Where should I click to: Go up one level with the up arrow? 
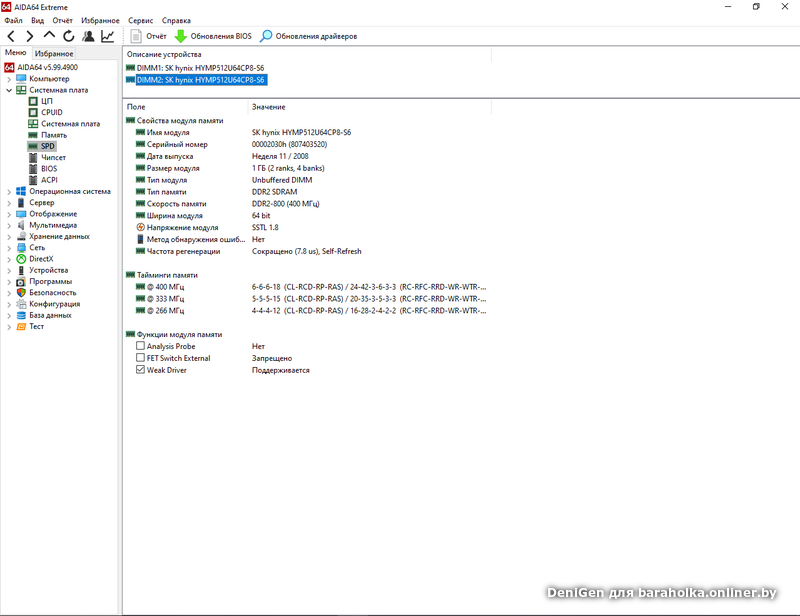(x=49, y=36)
